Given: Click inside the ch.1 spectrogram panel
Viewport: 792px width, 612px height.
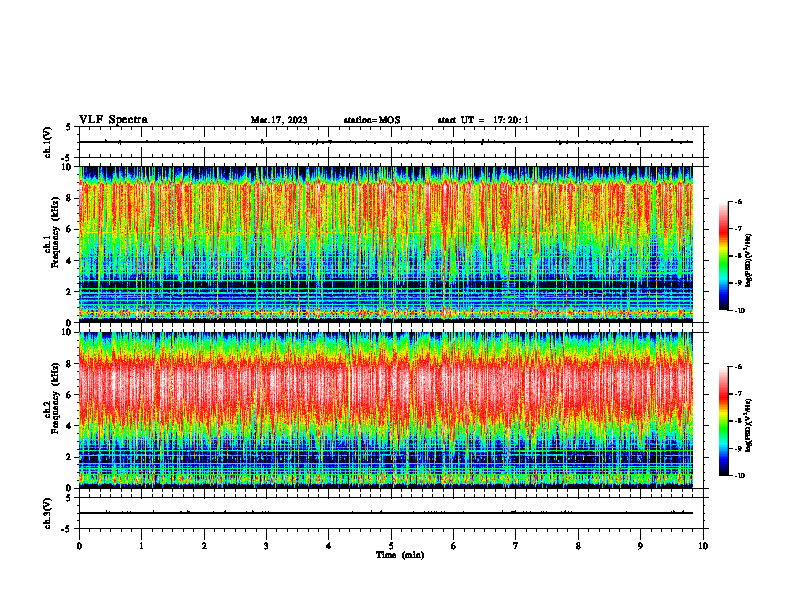Looking at the screenshot, I should 386,244.
